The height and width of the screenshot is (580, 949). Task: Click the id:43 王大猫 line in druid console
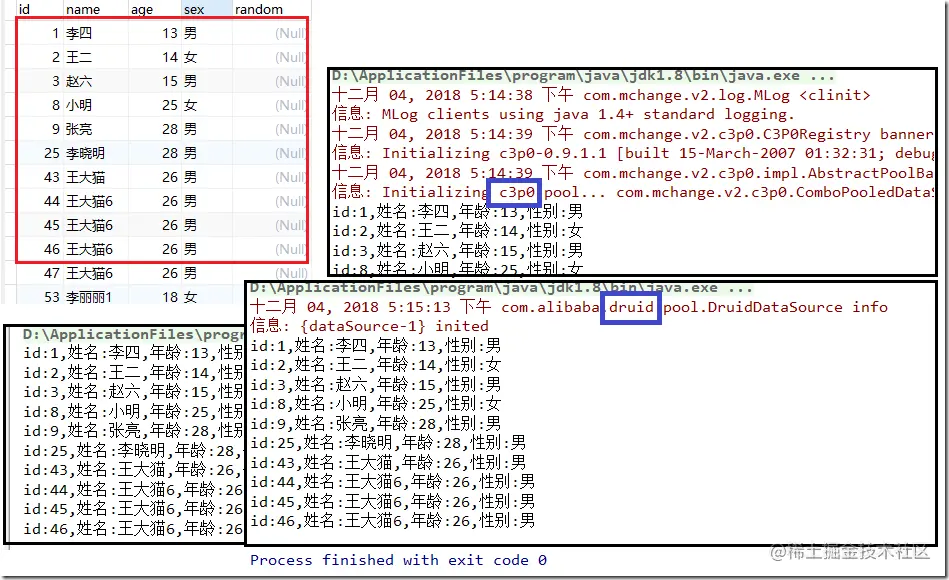[388, 463]
